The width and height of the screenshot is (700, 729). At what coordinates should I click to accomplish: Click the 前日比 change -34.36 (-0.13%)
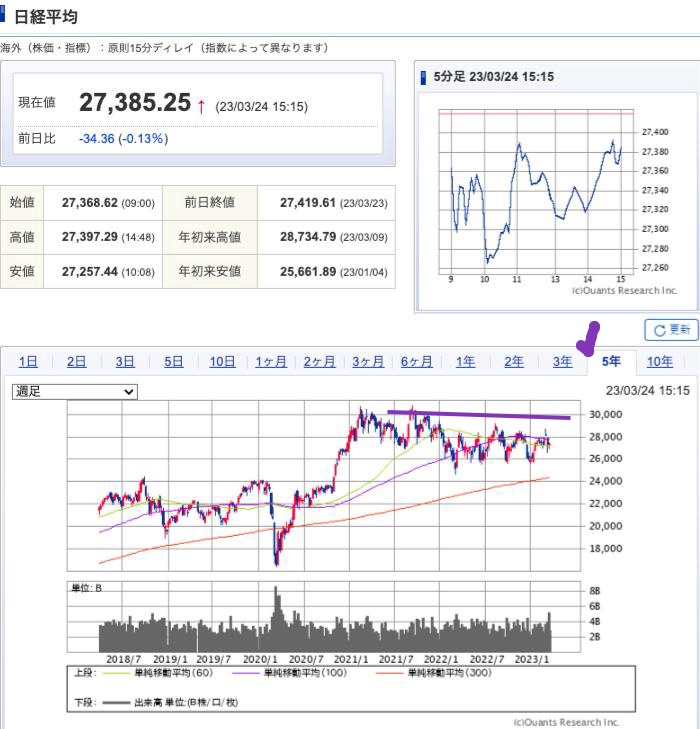(x=123, y=139)
